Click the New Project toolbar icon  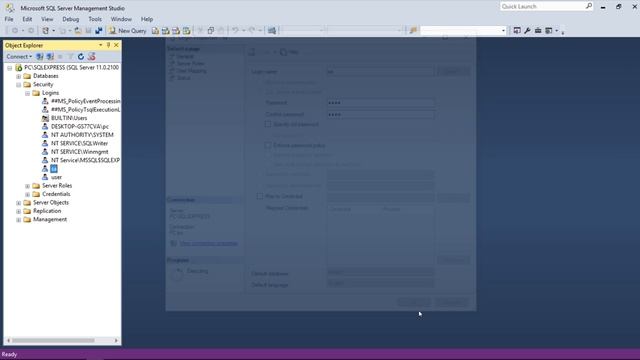(46, 31)
